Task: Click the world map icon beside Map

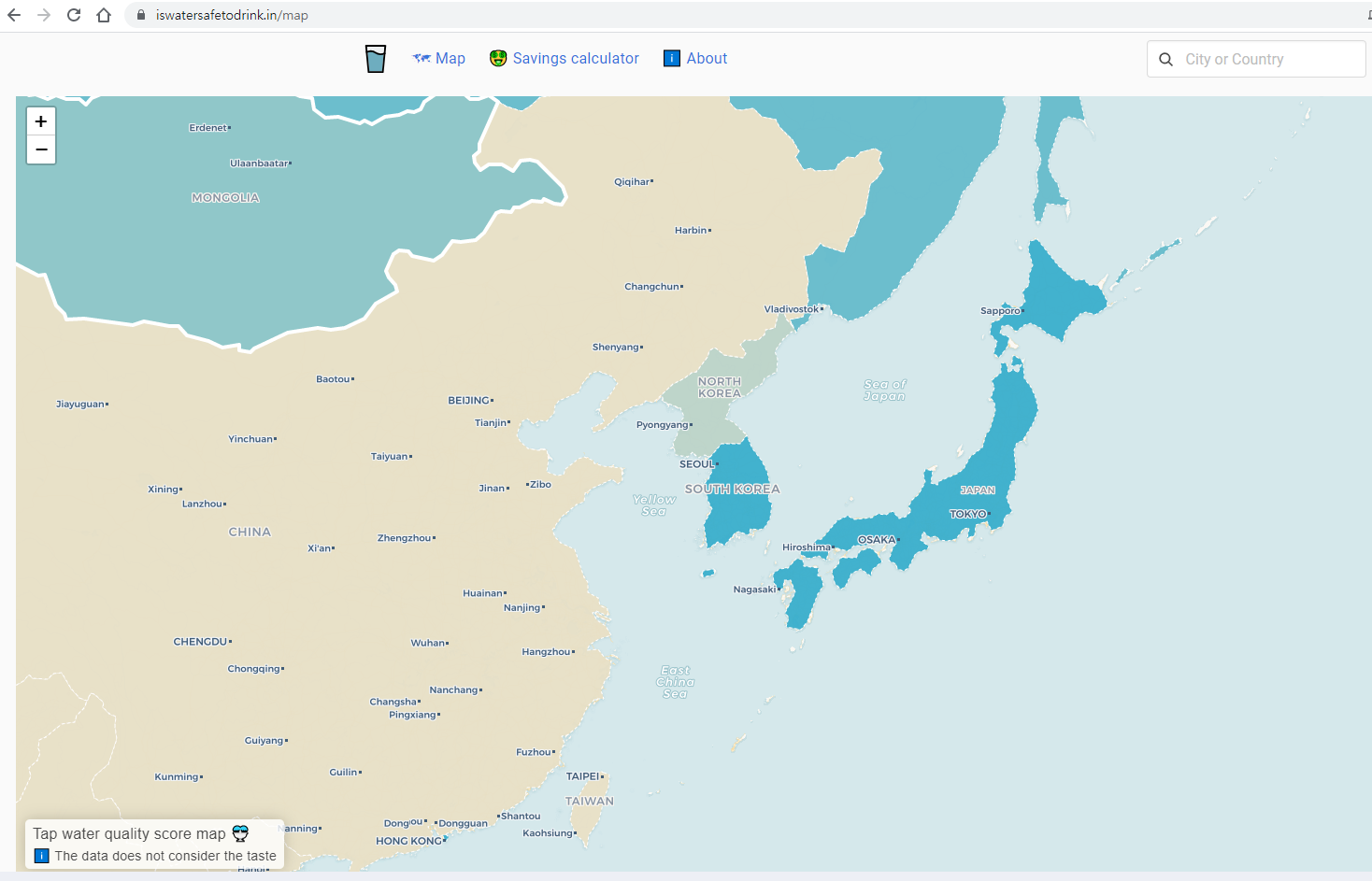Action: coord(422,58)
